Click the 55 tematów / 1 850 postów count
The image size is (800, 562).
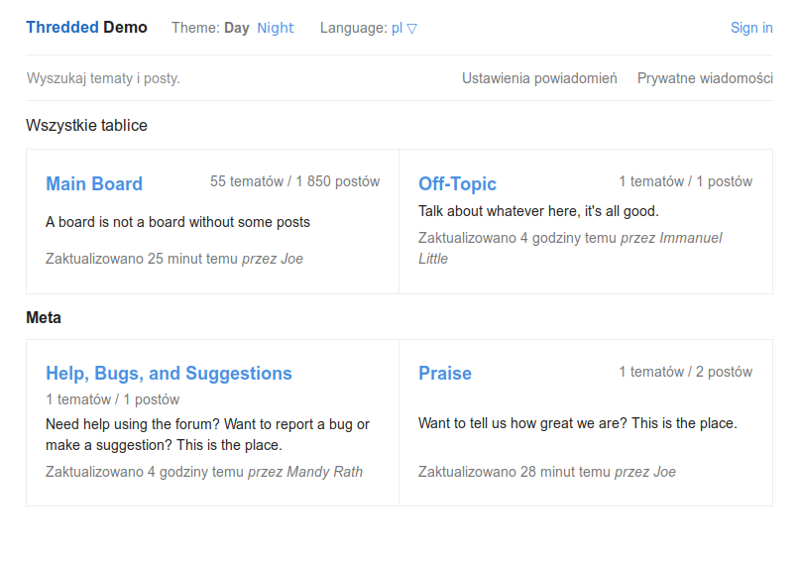(295, 182)
